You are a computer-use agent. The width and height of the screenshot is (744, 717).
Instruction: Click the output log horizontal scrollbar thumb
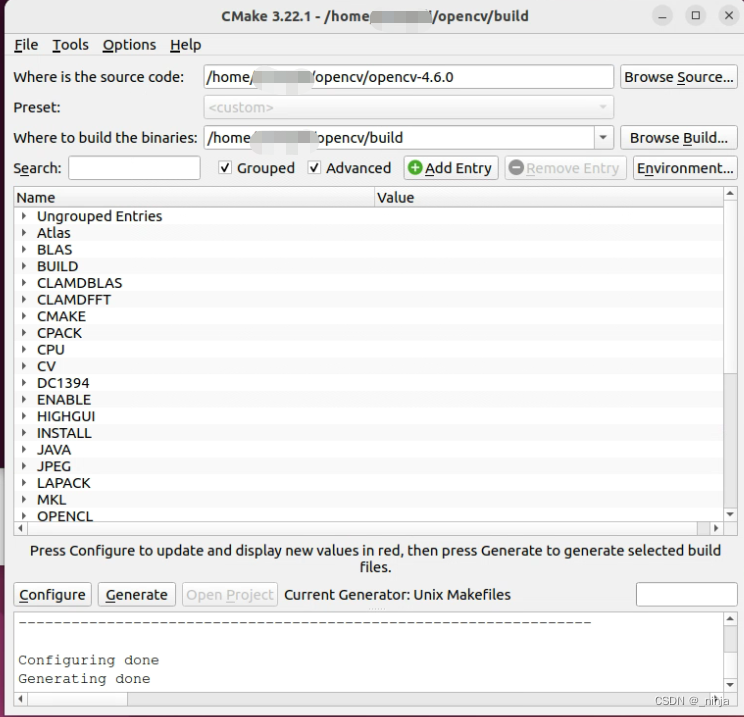pyautogui.click(x=77, y=698)
